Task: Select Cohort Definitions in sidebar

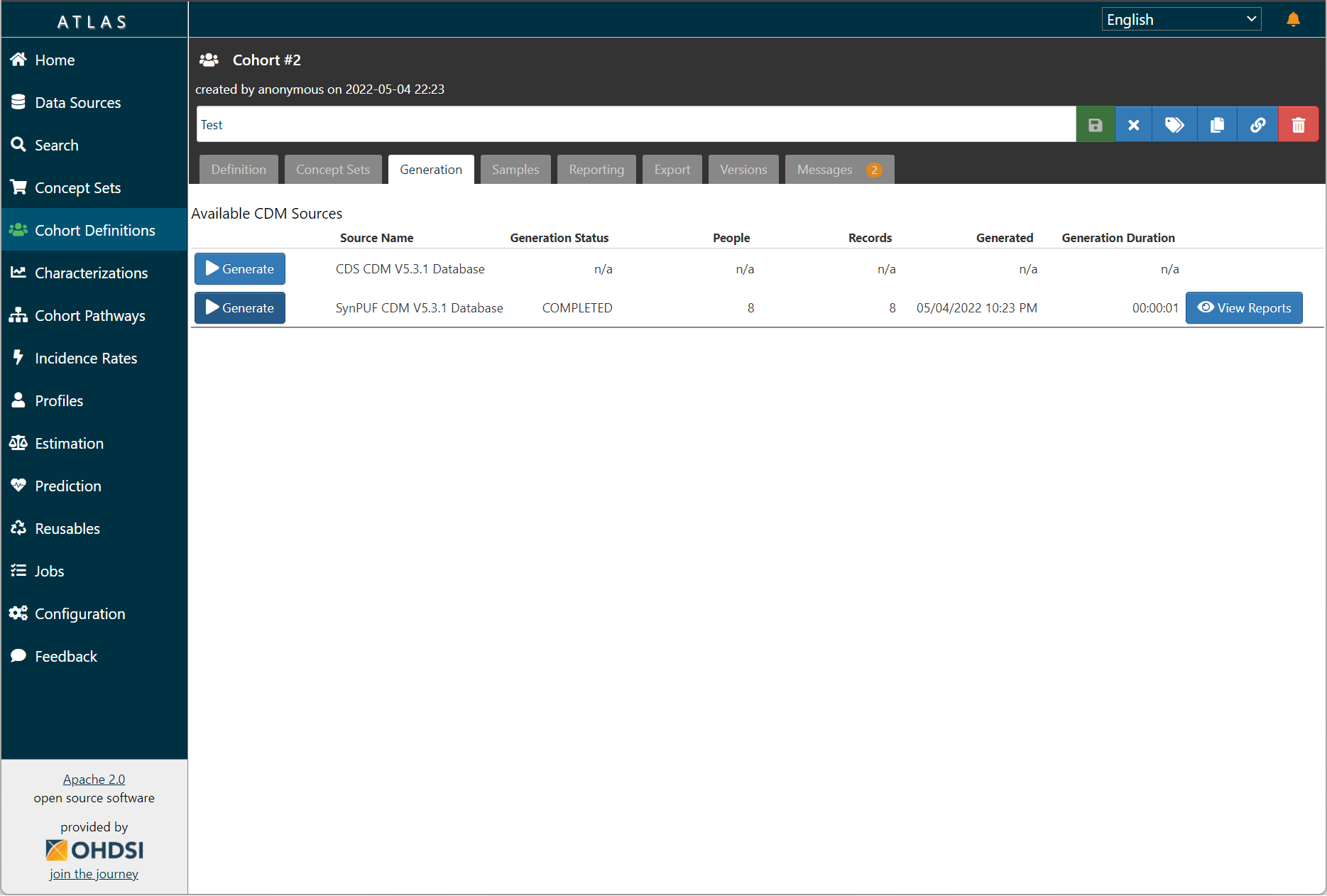Action: click(x=94, y=230)
